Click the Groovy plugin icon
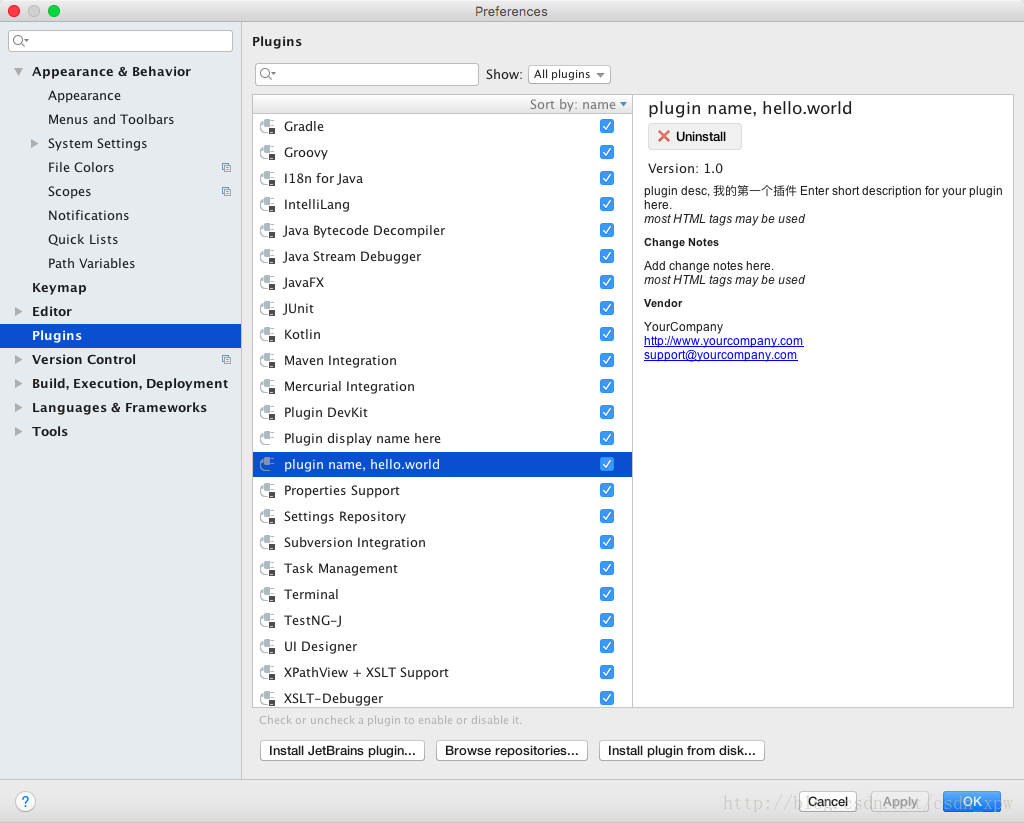 (268, 153)
